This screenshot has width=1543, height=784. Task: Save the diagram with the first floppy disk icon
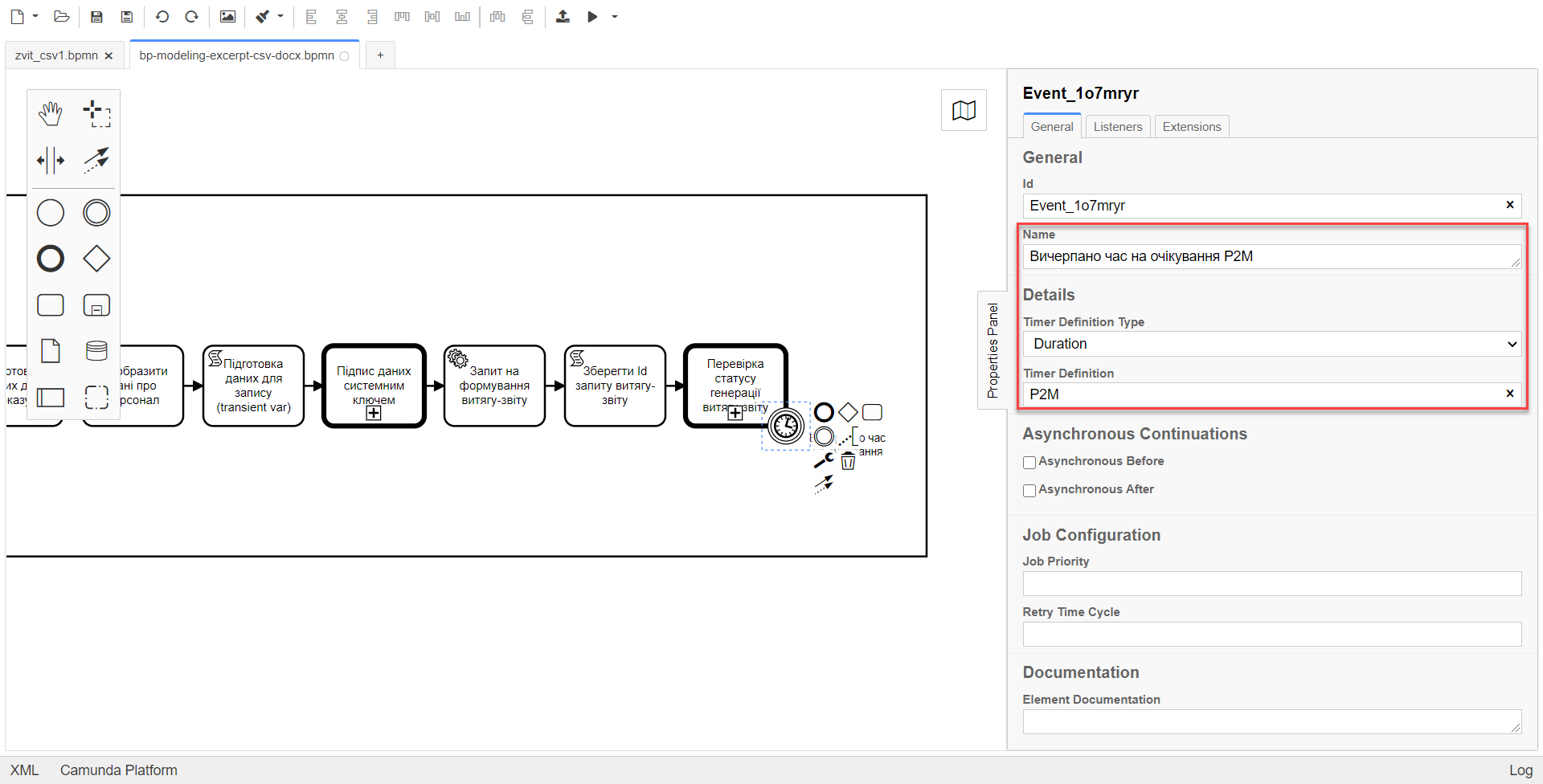(x=96, y=16)
